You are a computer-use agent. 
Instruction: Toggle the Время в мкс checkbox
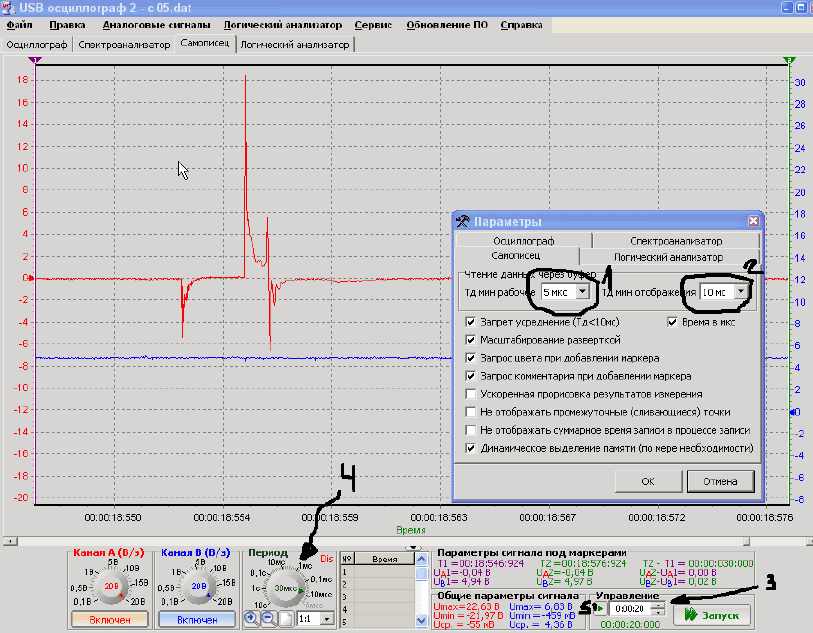(672, 322)
